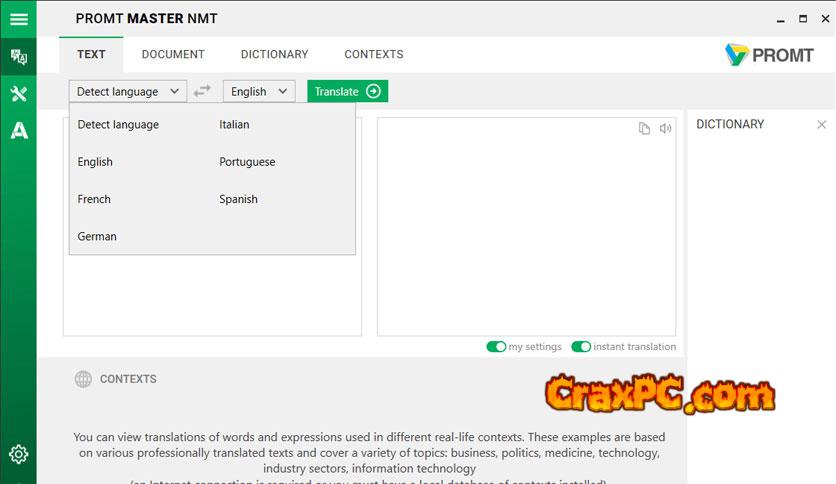Viewport: 836px width, 484px height.
Task: Switch to the DICTIONARY tab
Action: (x=275, y=54)
